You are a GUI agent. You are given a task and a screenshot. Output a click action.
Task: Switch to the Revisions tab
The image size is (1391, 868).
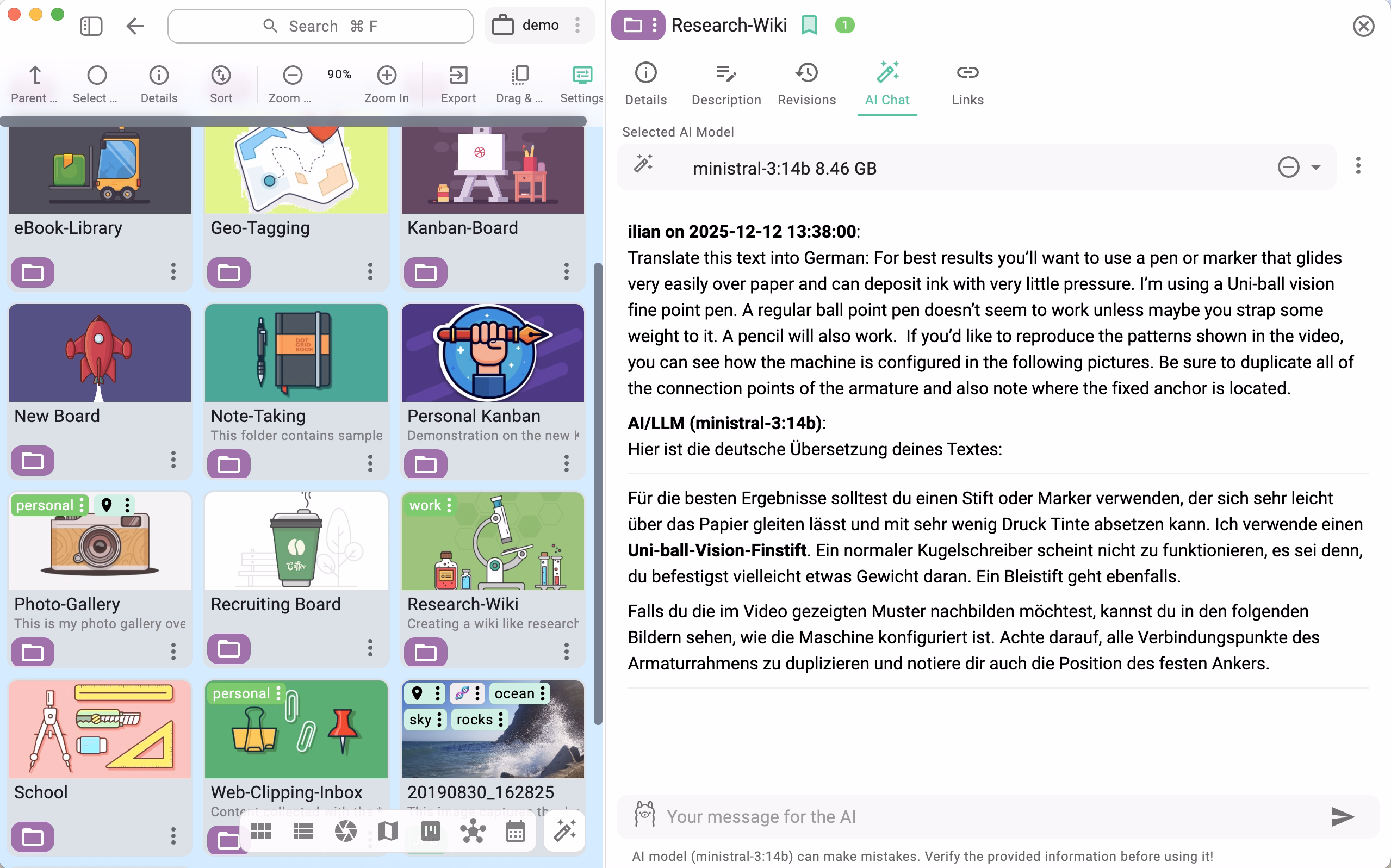tap(806, 84)
